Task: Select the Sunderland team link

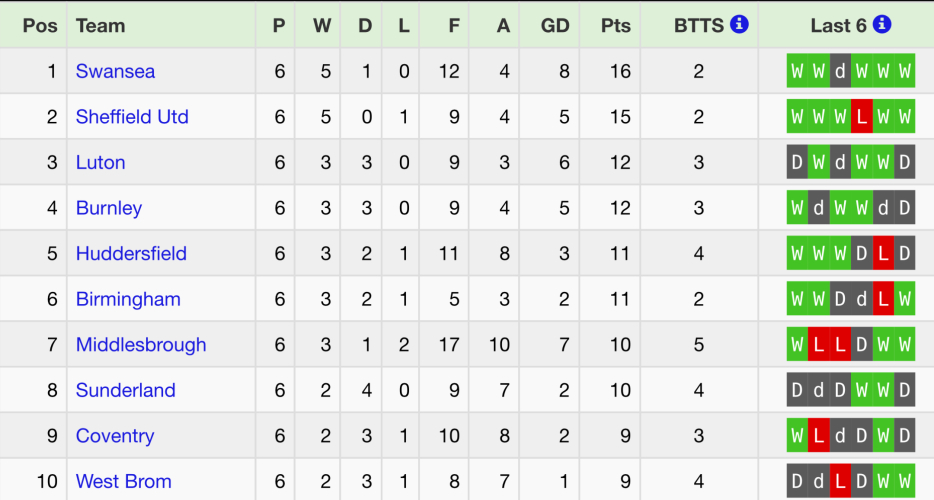Action: [x=125, y=390]
